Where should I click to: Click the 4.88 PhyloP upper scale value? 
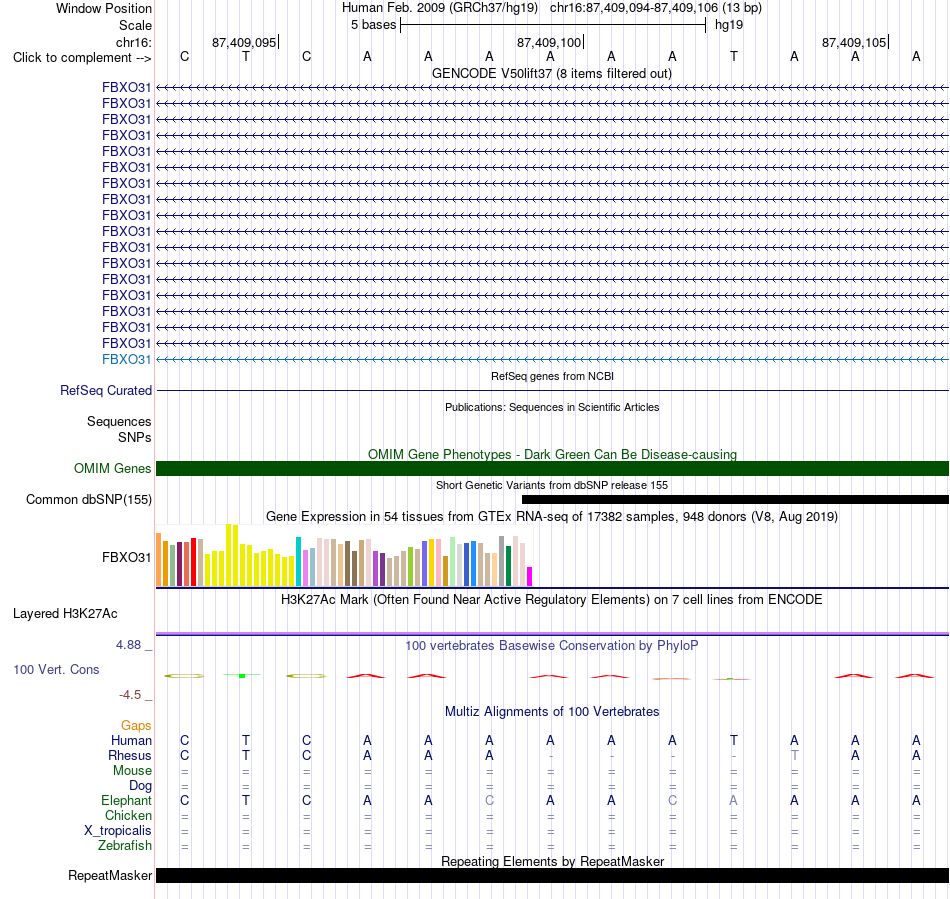tap(128, 645)
